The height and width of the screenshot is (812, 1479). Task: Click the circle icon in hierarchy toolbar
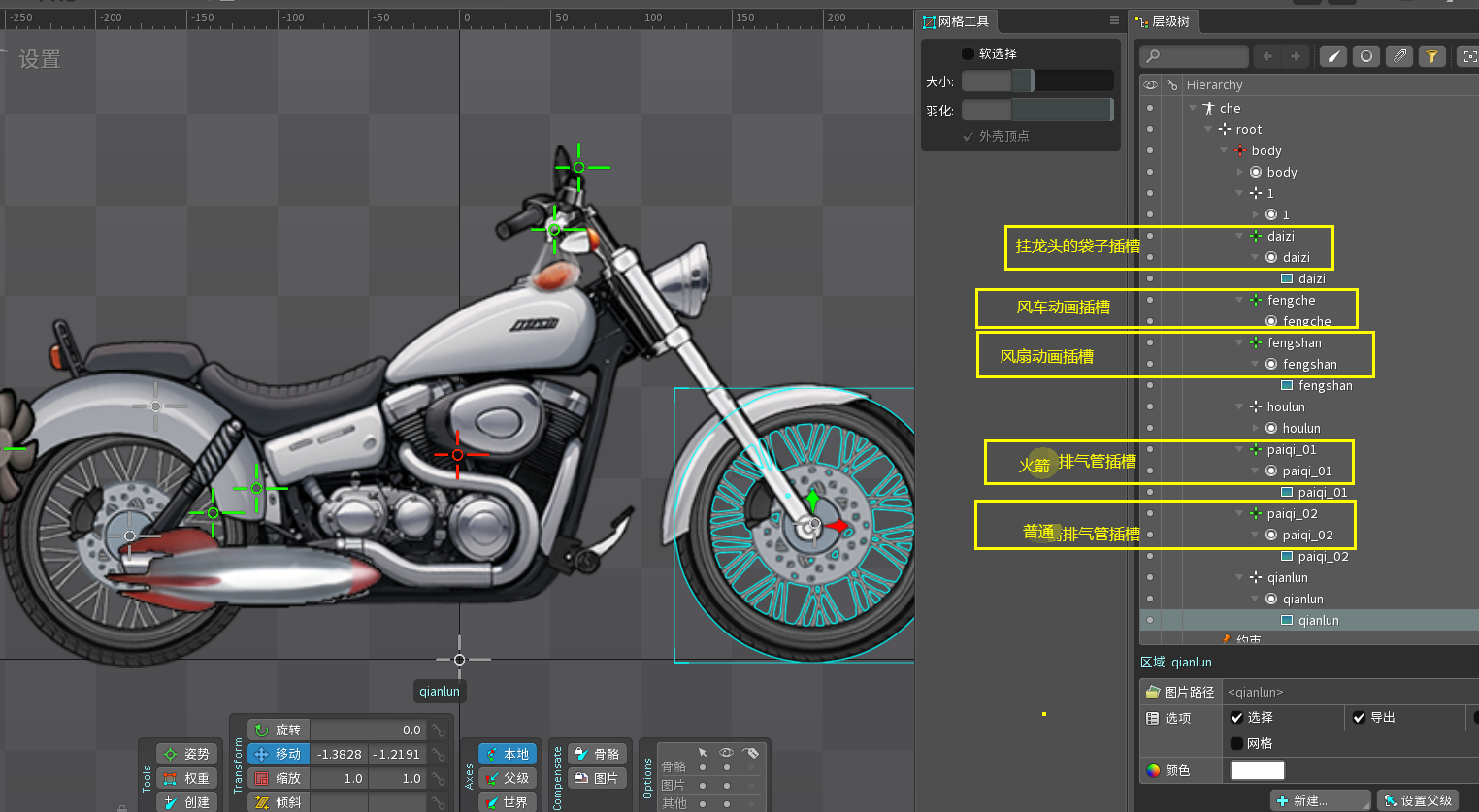(x=1365, y=56)
